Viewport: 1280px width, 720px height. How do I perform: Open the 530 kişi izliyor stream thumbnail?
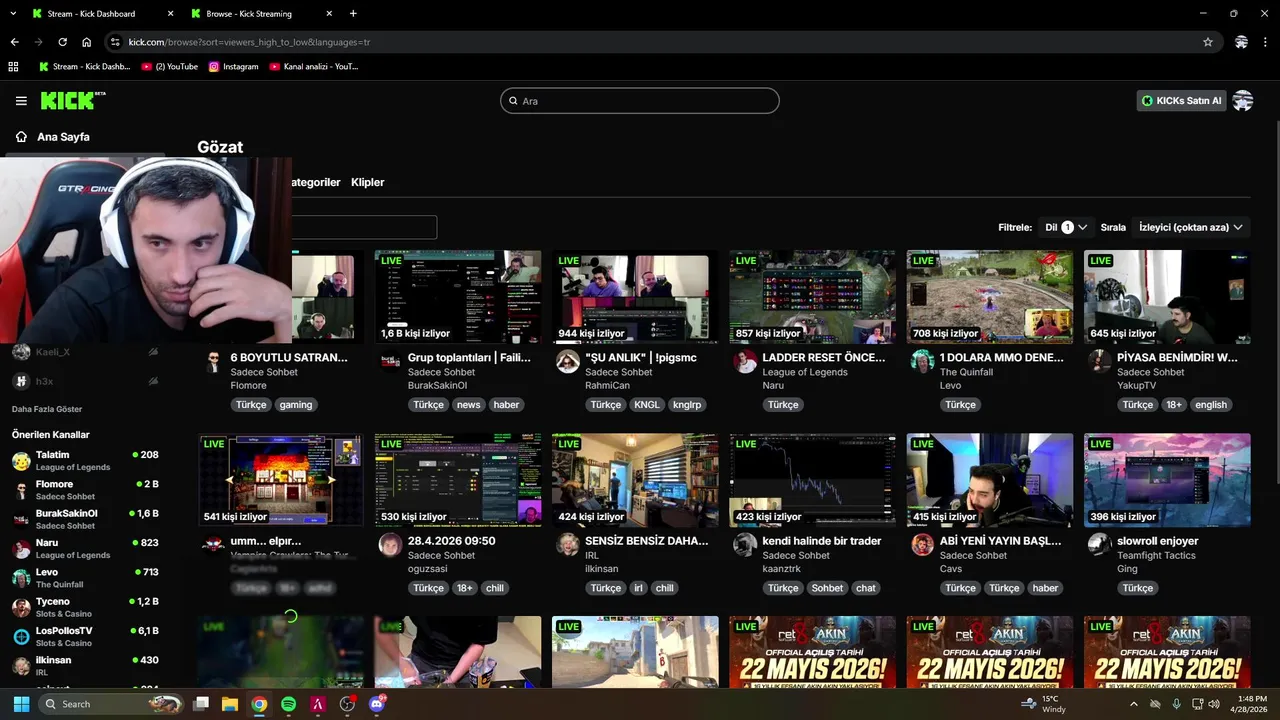458,480
